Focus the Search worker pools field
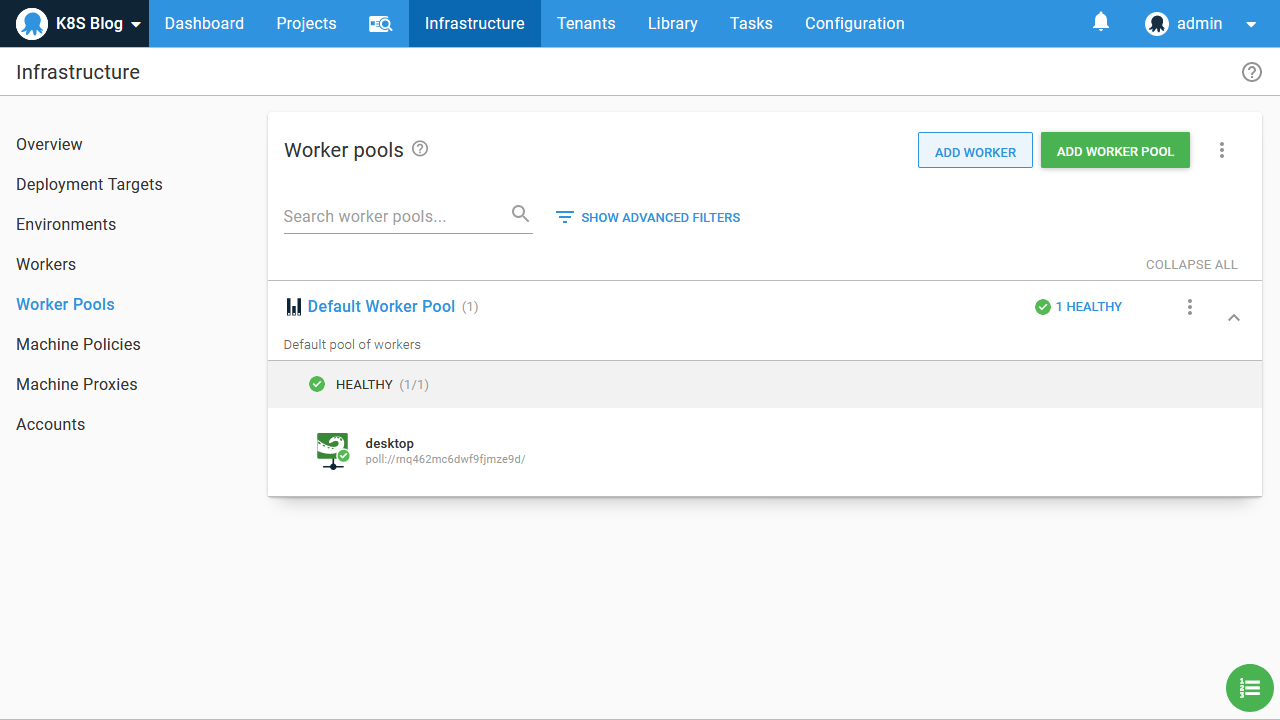The height and width of the screenshot is (720, 1280). 395,217
